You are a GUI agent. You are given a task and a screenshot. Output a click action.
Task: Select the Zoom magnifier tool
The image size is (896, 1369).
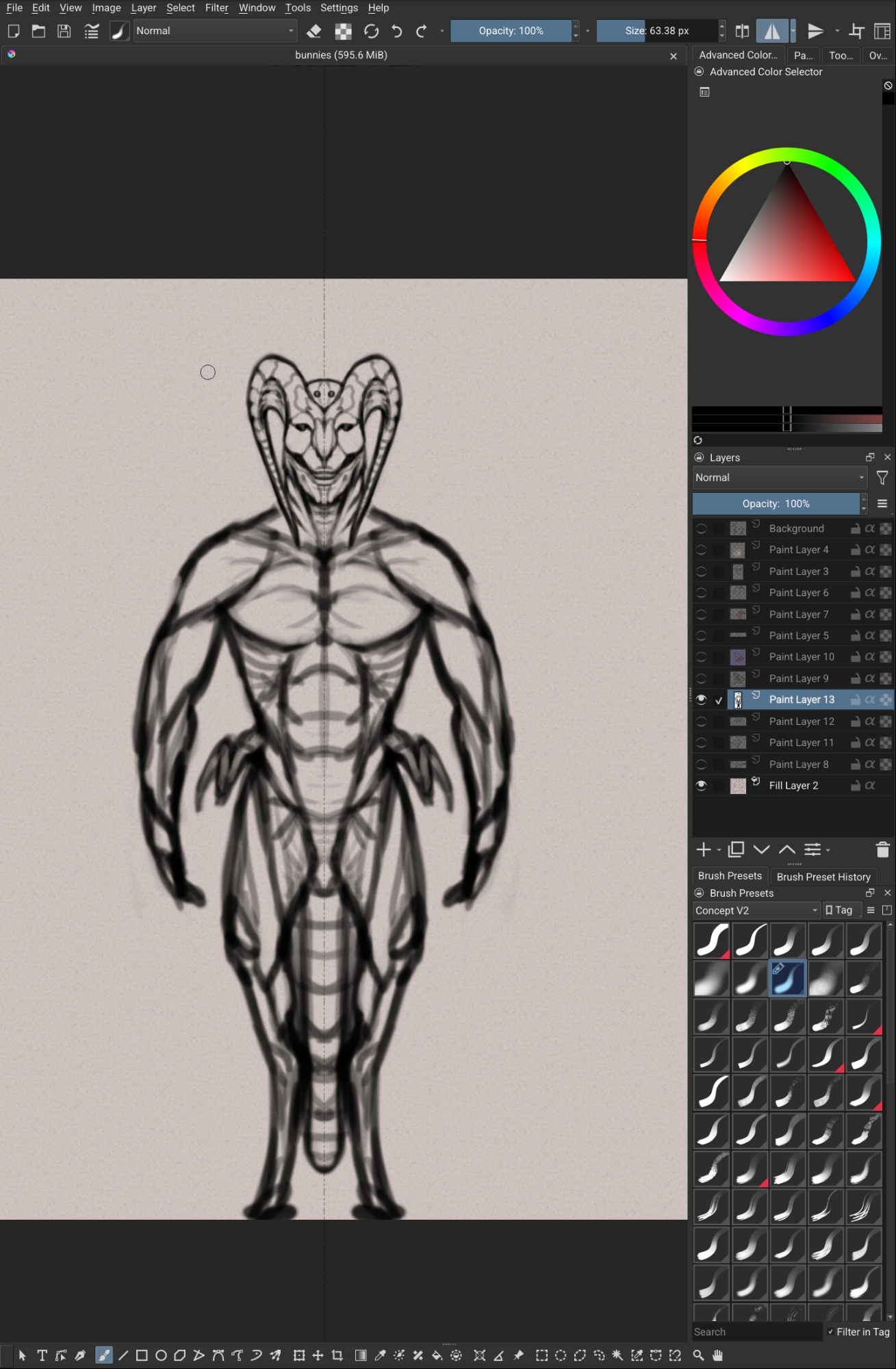(x=698, y=1355)
